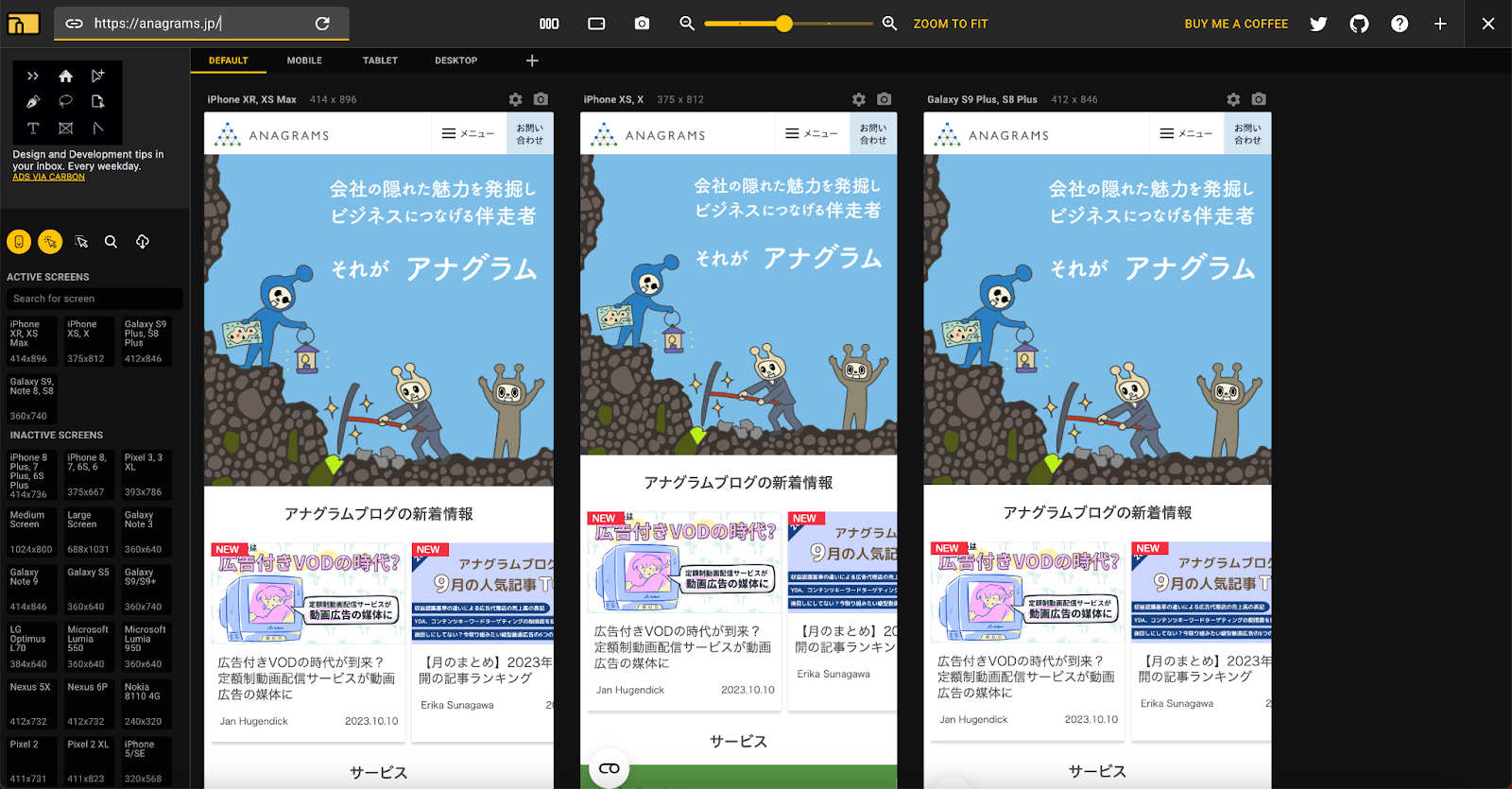The width and height of the screenshot is (1512, 789).
Task: Click the BUY ME A COFFEE link
Action: [1236, 24]
